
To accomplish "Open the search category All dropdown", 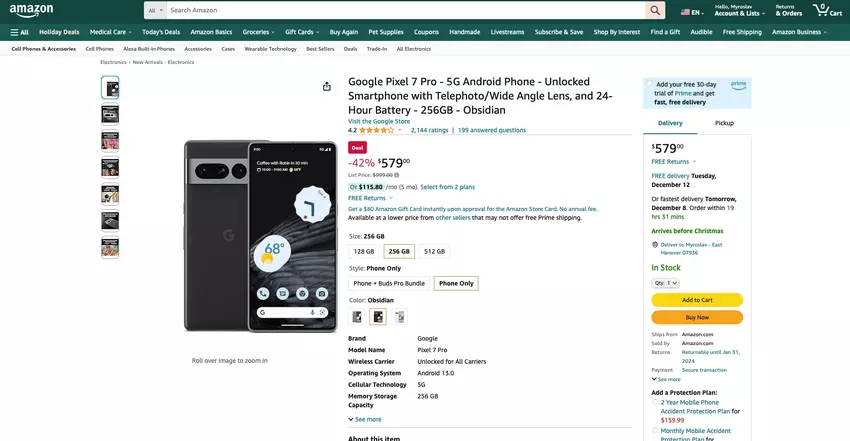I will pyautogui.click(x=154, y=10).
